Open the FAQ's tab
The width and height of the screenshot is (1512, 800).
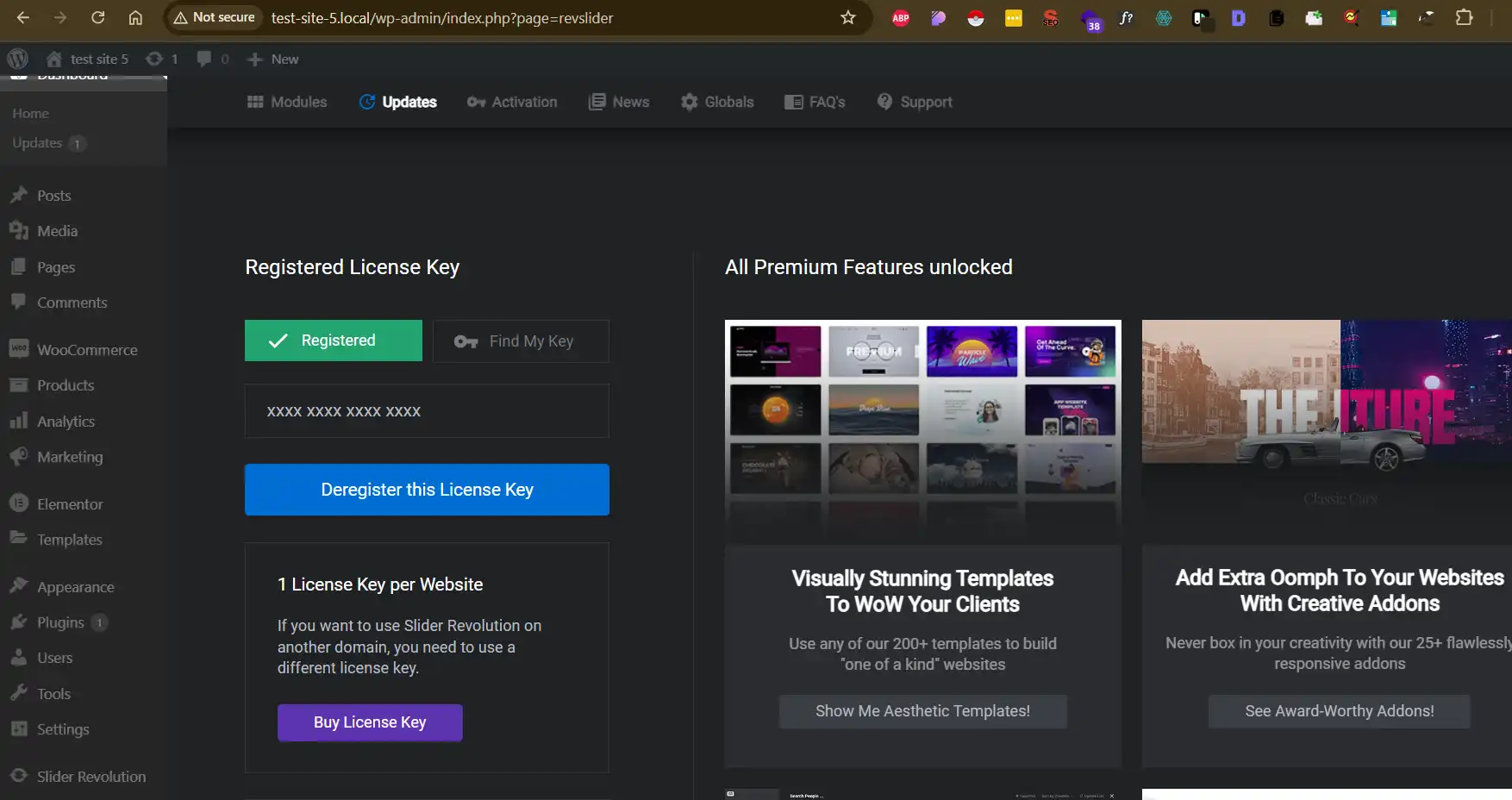[x=815, y=102]
